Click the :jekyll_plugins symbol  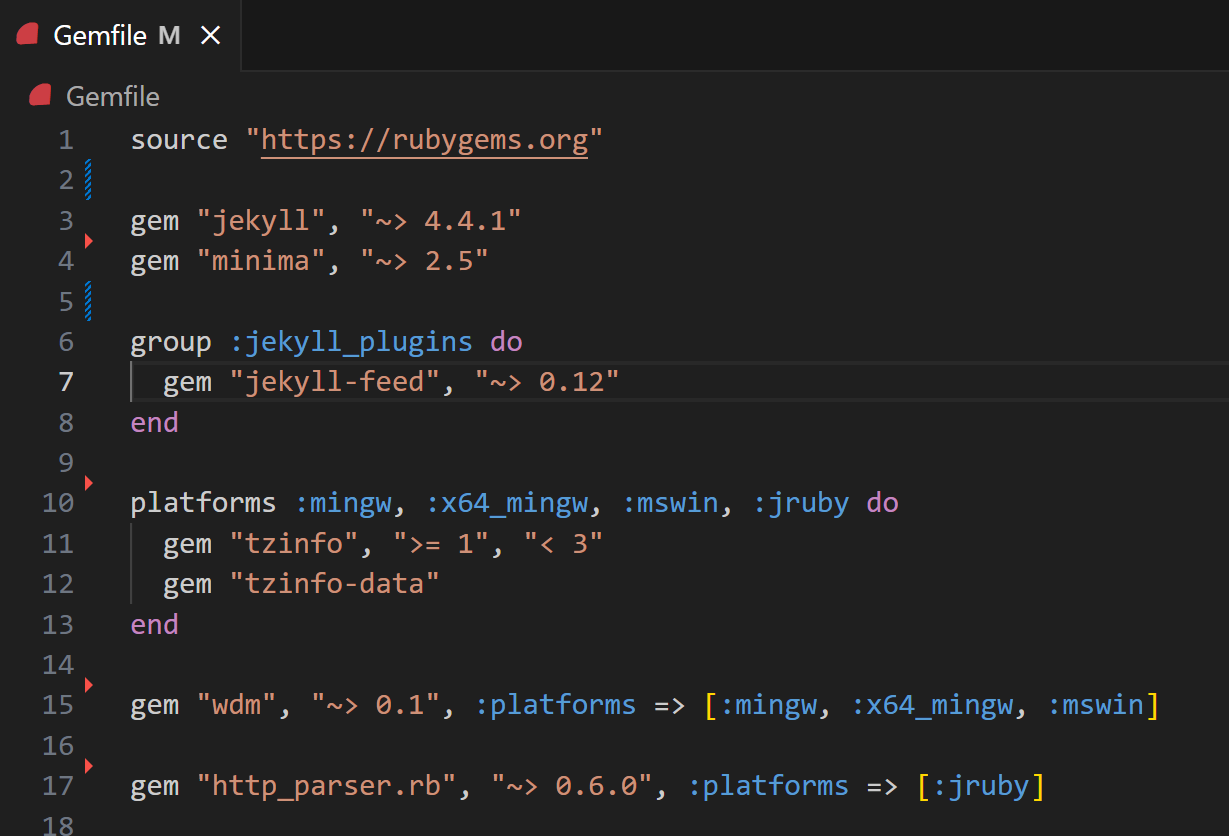click(351, 342)
